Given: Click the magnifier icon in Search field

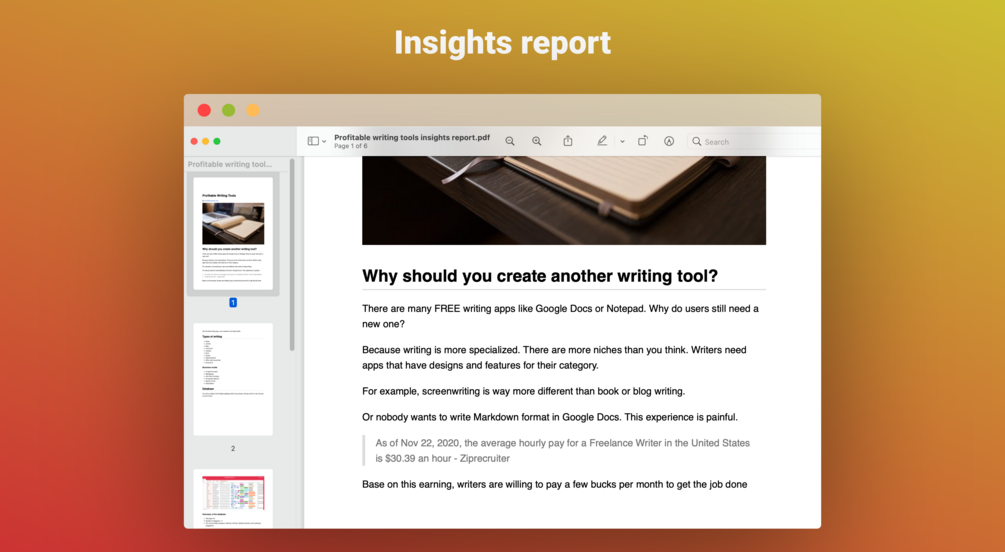Looking at the screenshot, I should coord(697,142).
